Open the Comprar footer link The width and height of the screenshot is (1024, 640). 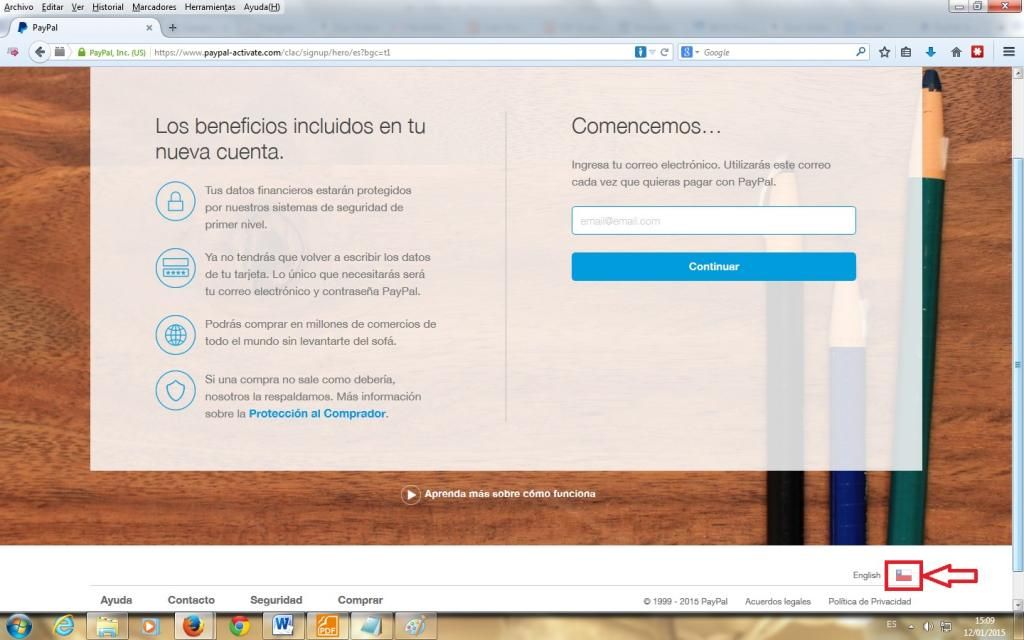pos(360,600)
